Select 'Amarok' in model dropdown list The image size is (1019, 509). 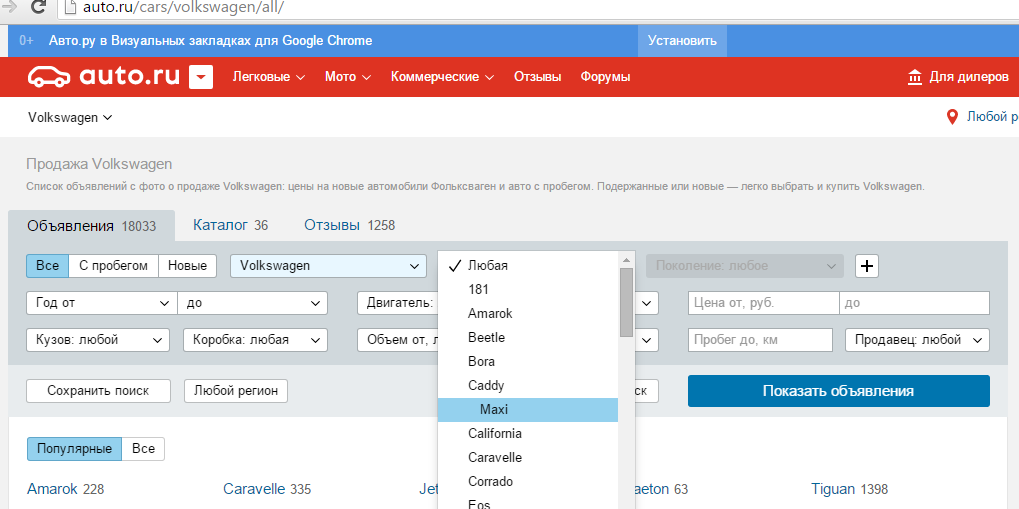coord(528,313)
